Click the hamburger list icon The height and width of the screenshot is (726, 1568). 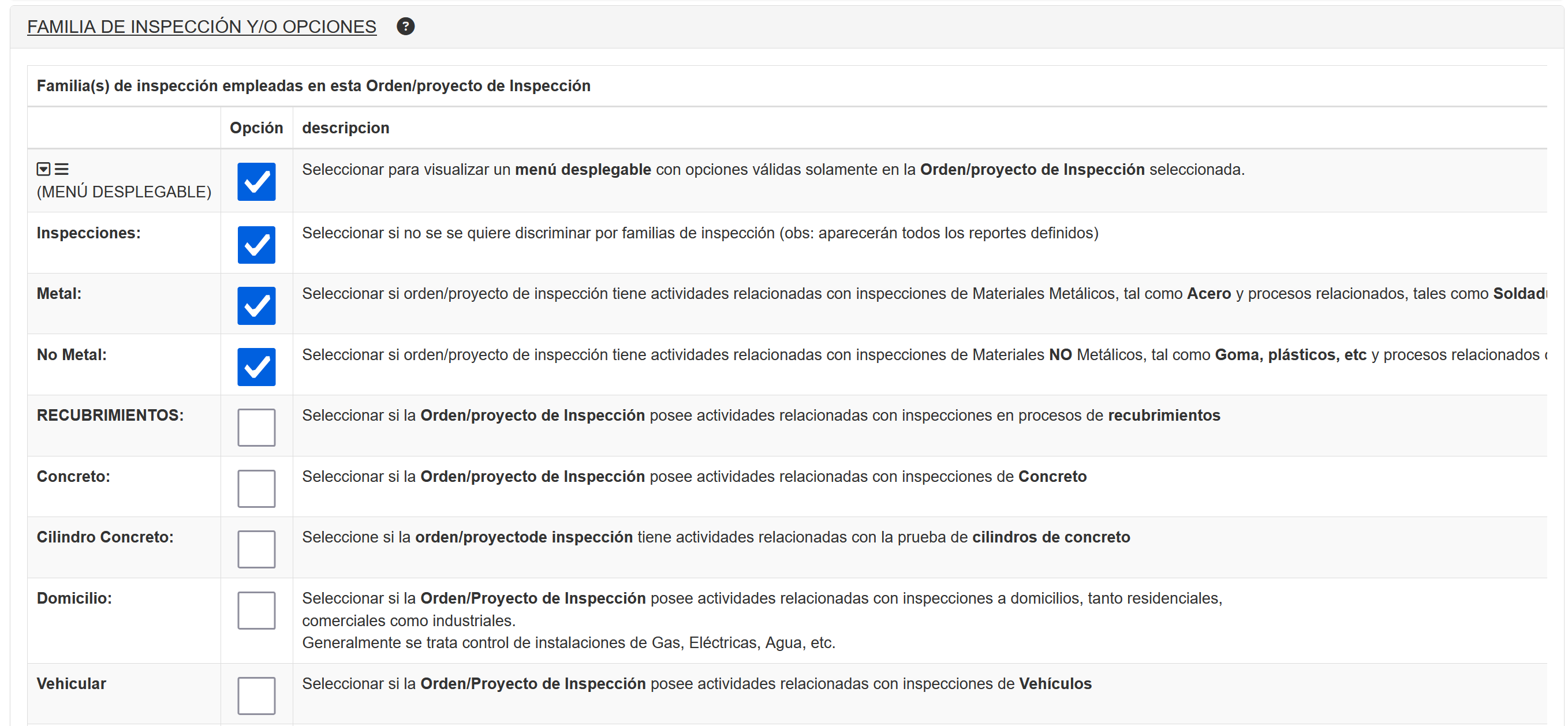61,169
